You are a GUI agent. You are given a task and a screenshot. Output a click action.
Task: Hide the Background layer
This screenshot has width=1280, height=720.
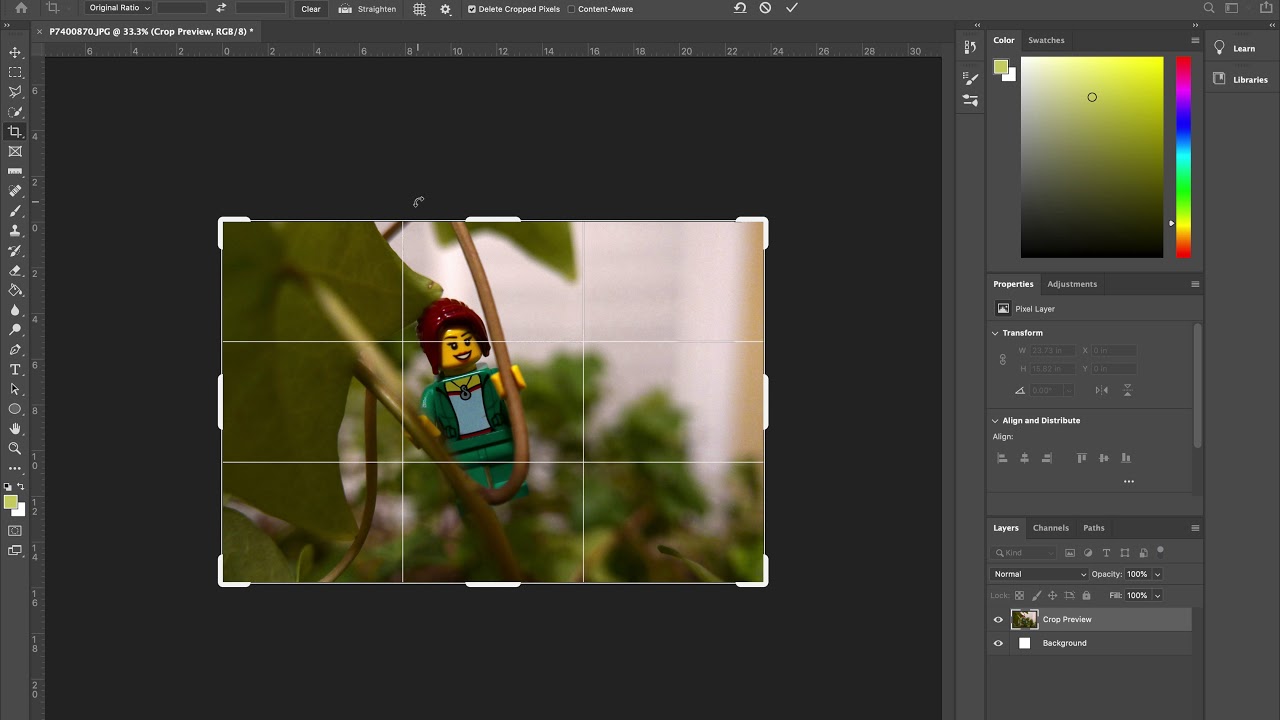pyautogui.click(x=998, y=643)
